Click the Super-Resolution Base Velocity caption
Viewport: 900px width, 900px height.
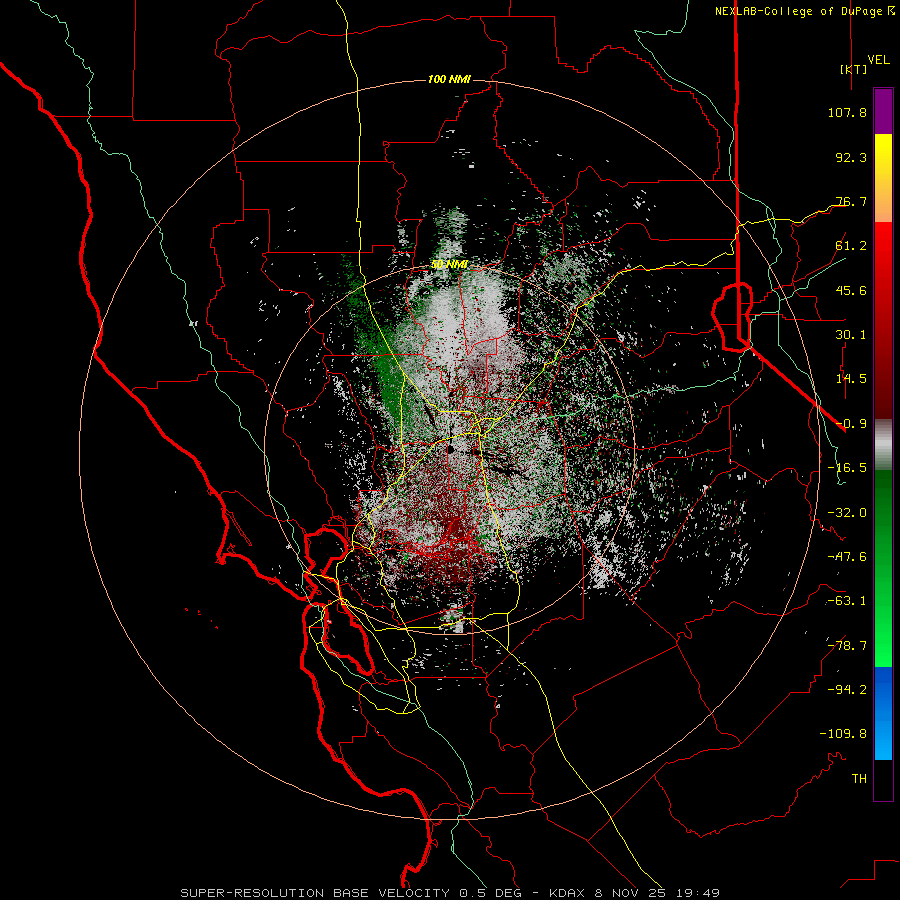coord(450,893)
